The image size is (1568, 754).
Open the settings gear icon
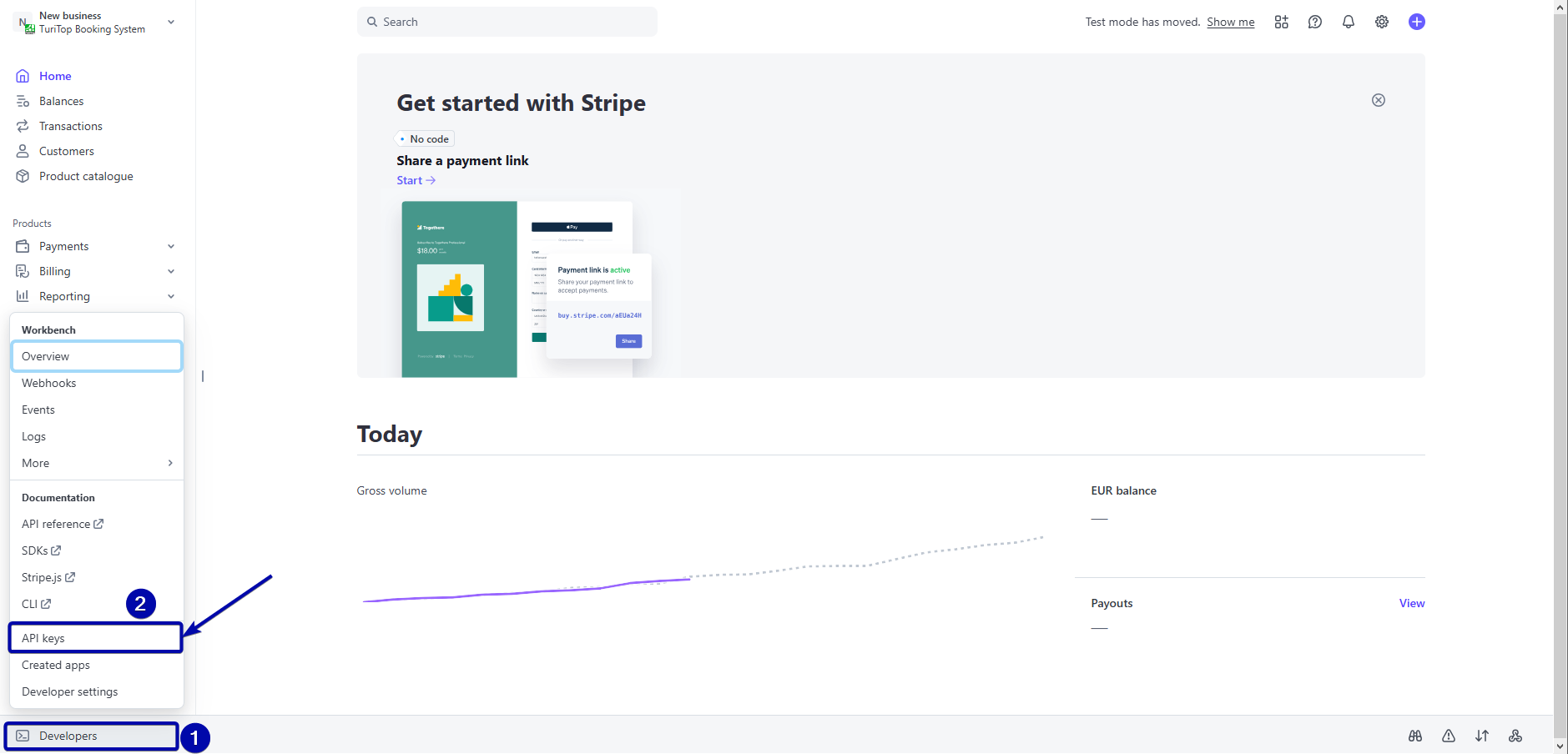pos(1381,22)
